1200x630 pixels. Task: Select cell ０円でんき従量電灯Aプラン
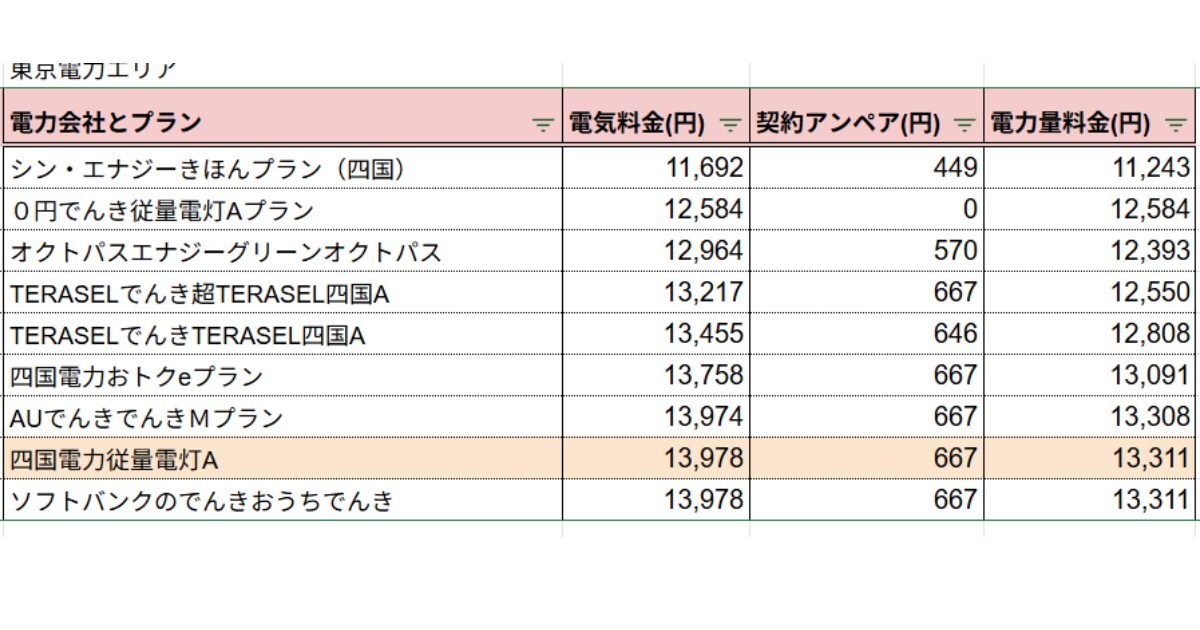click(x=282, y=210)
